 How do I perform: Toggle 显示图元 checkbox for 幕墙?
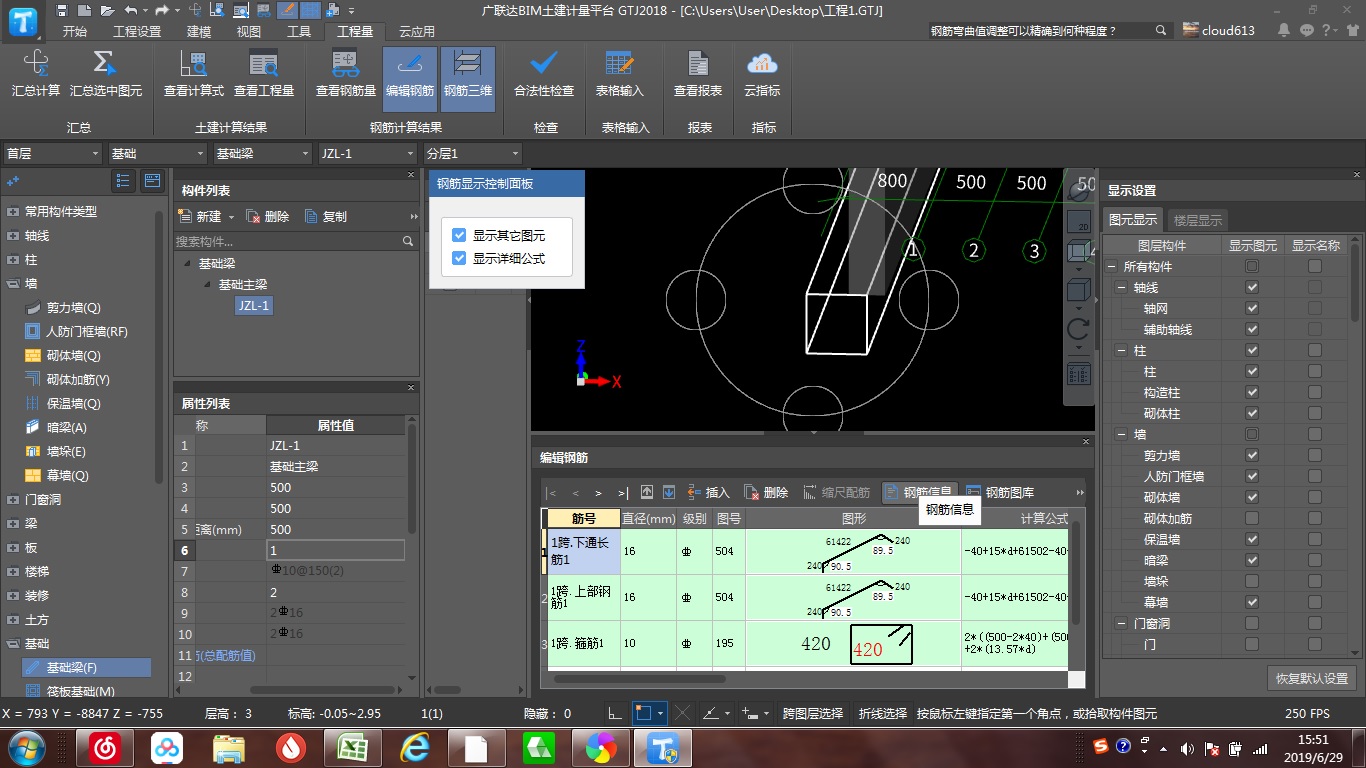1252,602
